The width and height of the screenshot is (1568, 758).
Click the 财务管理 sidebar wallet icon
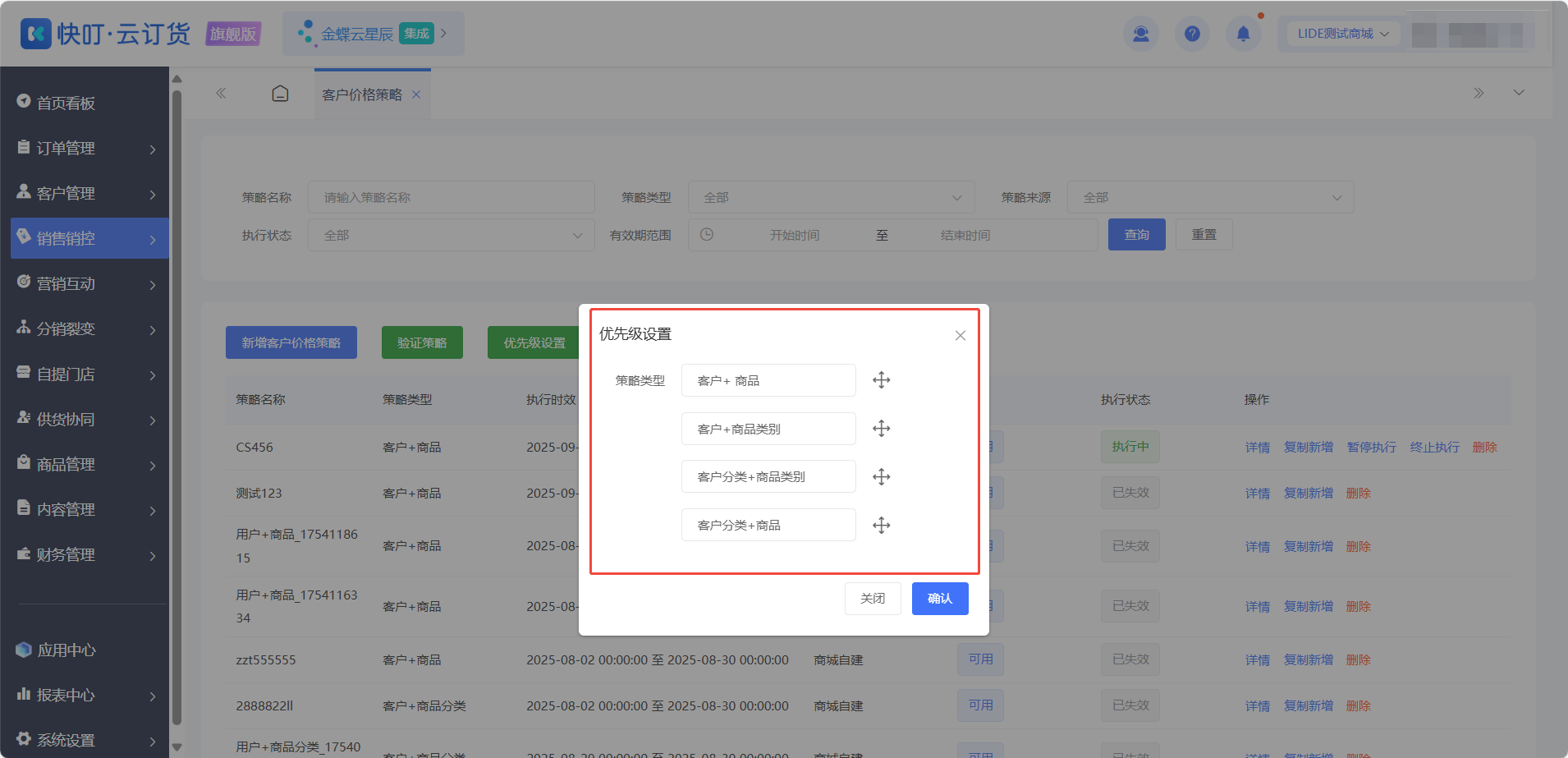coord(24,554)
